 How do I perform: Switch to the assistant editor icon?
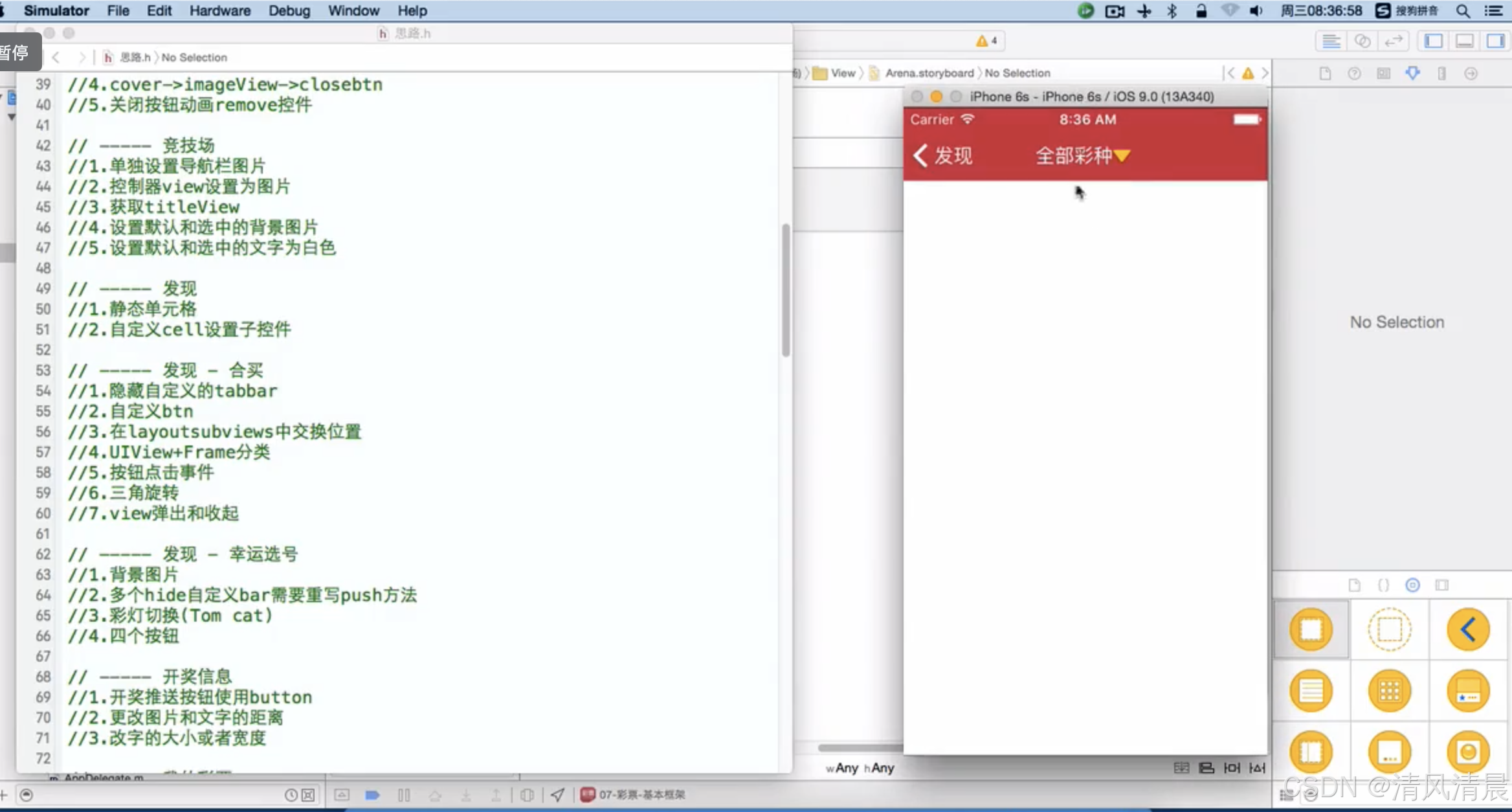[1362, 41]
